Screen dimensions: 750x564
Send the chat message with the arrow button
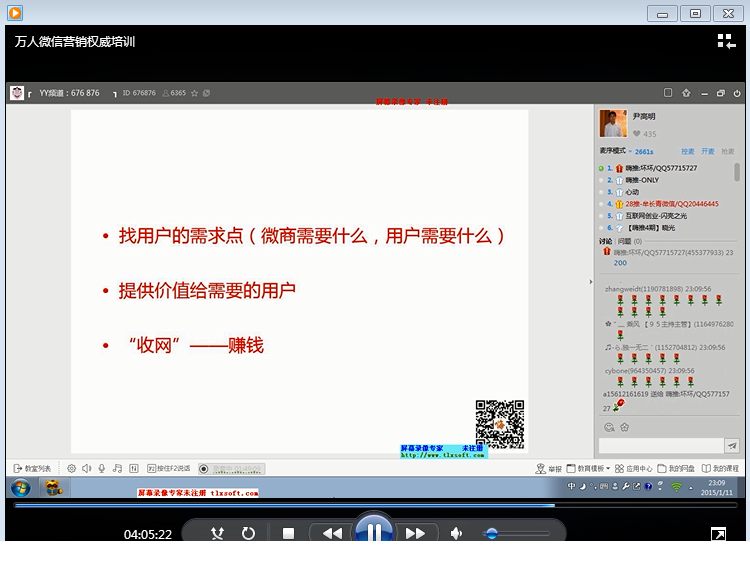click(732, 446)
